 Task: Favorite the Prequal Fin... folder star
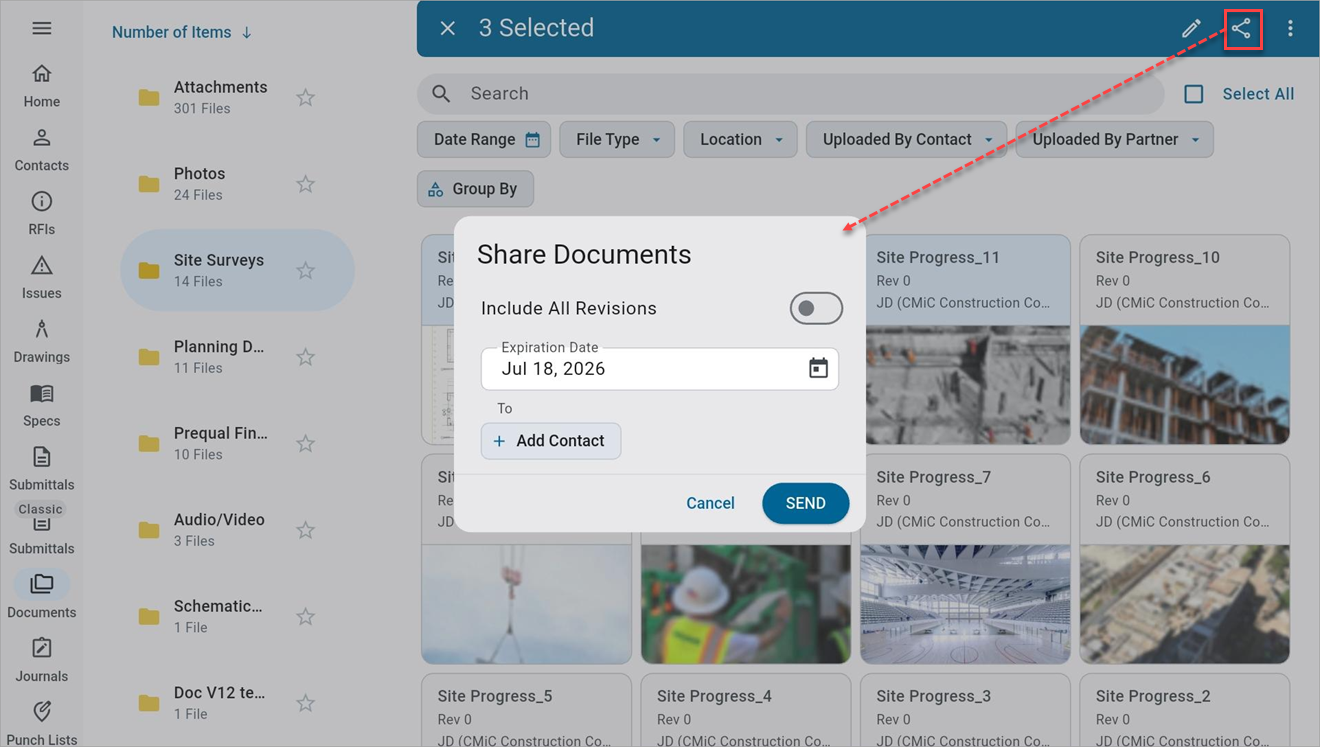click(x=306, y=443)
